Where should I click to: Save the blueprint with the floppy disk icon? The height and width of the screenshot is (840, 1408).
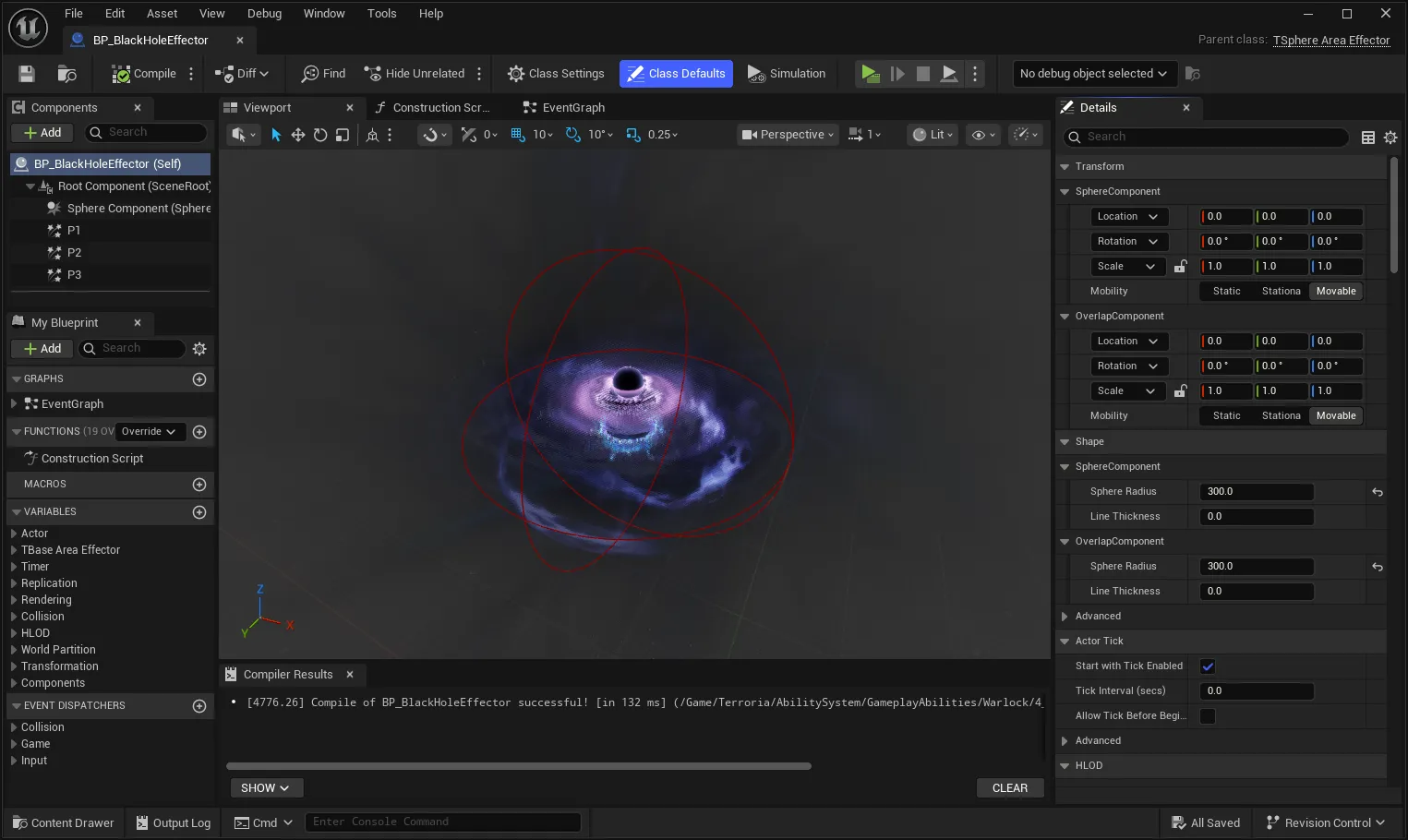pos(27,74)
